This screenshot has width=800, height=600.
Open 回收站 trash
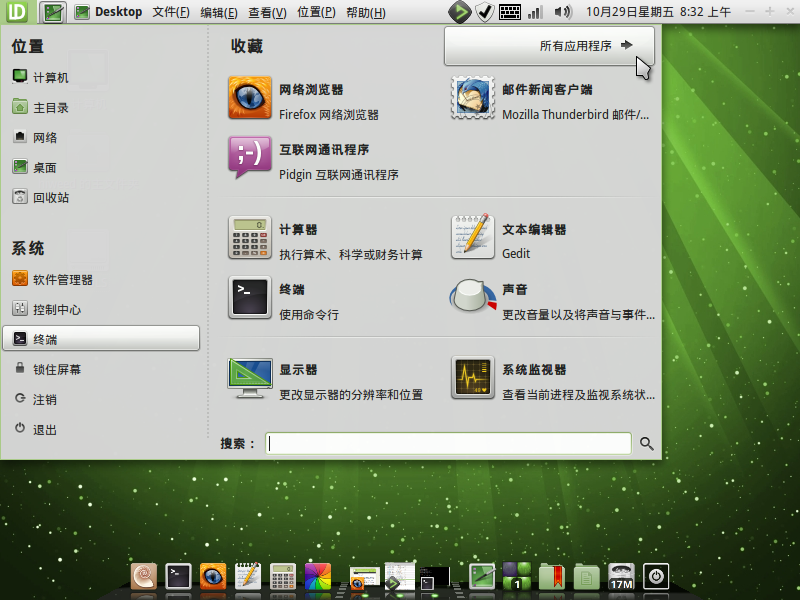[x=40, y=197]
